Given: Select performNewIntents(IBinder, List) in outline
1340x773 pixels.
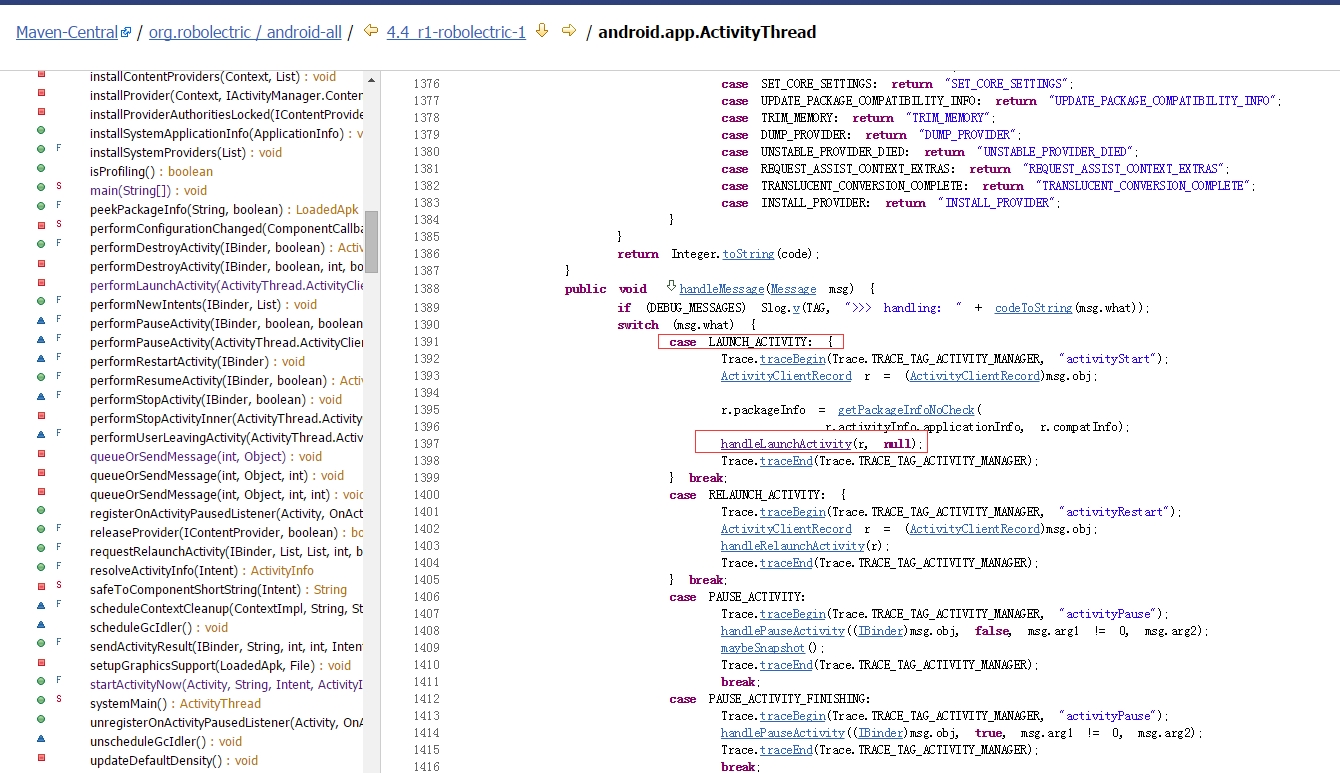Looking at the screenshot, I should (x=203, y=304).
